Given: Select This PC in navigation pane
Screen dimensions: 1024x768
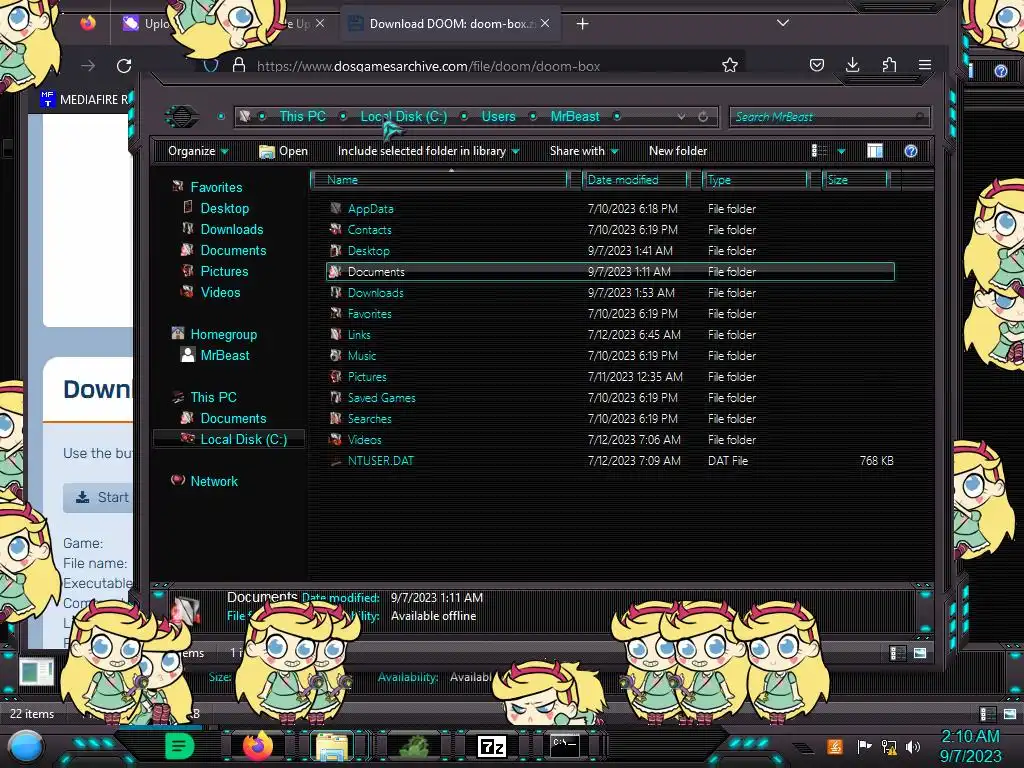Looking at the screenshot, I should 213,397.
